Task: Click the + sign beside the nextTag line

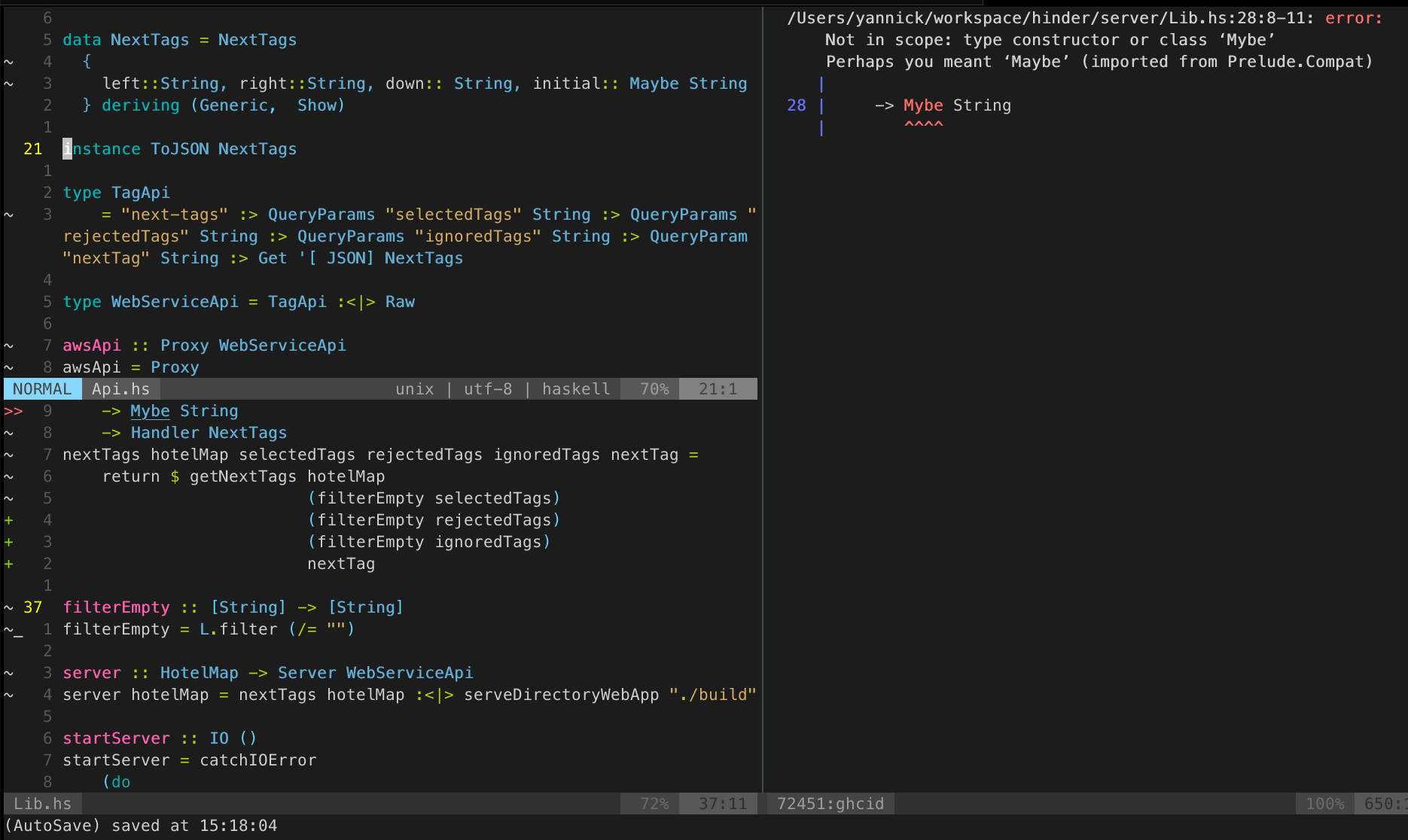Action: click(x=9, y=564)
